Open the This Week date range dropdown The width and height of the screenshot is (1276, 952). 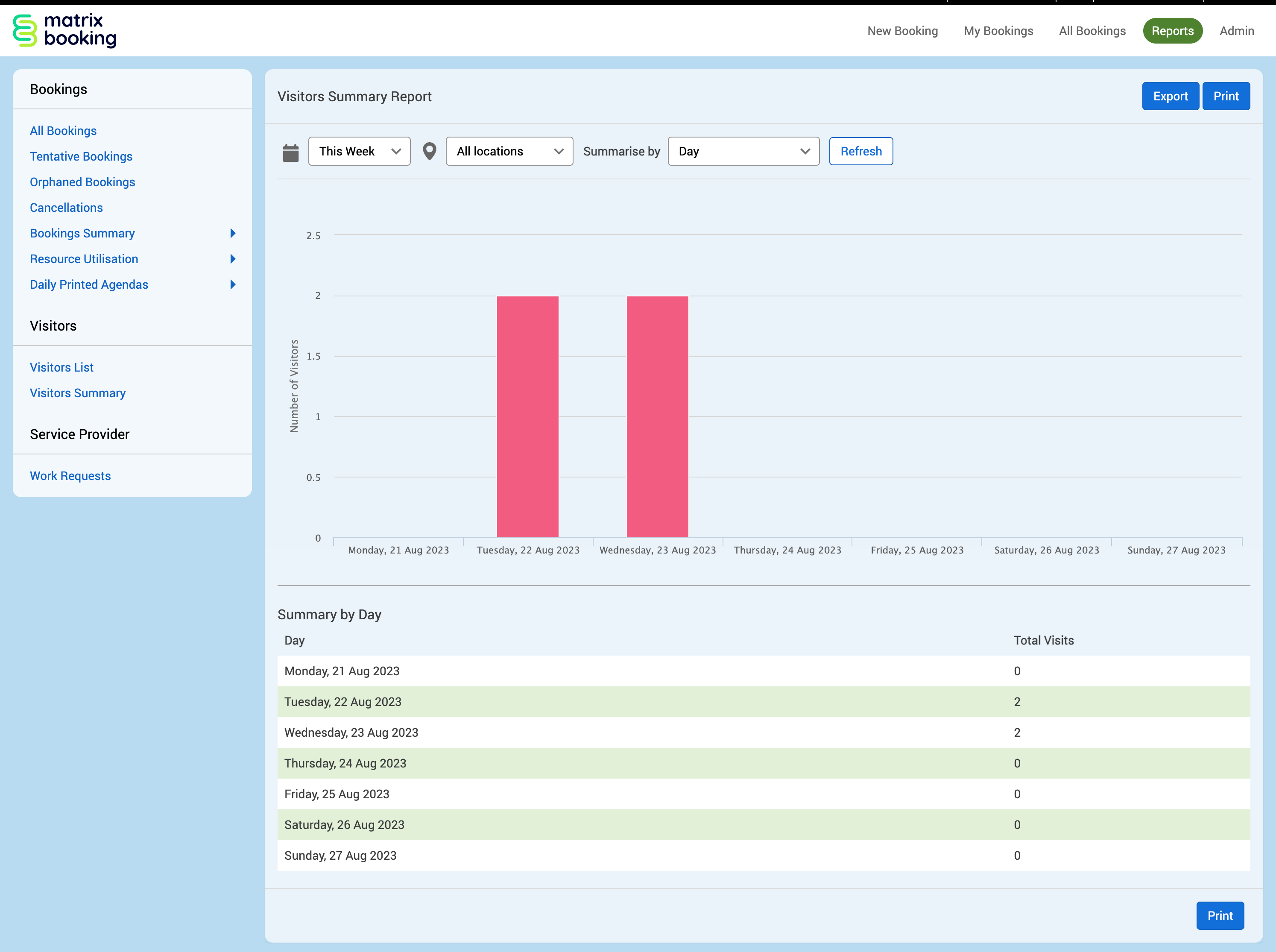pos(359,152)
